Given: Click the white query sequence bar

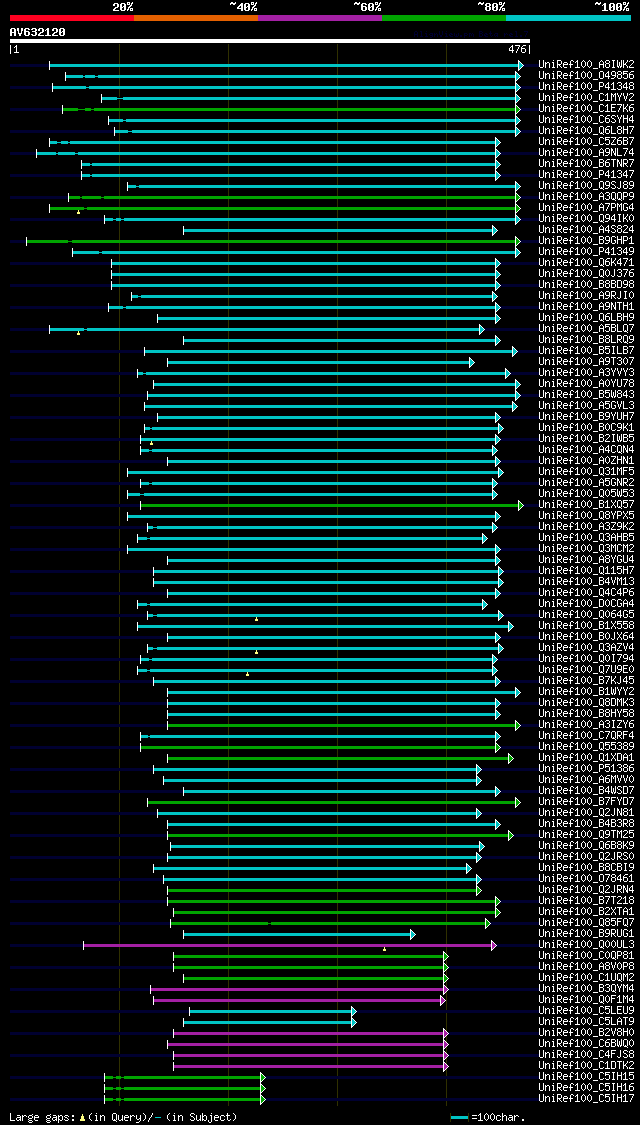Looking at the screenshot, I should [270, 41].
